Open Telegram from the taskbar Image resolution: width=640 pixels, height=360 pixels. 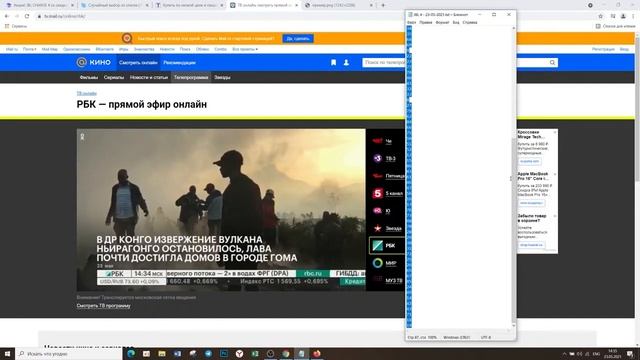[x=208, y=353]
